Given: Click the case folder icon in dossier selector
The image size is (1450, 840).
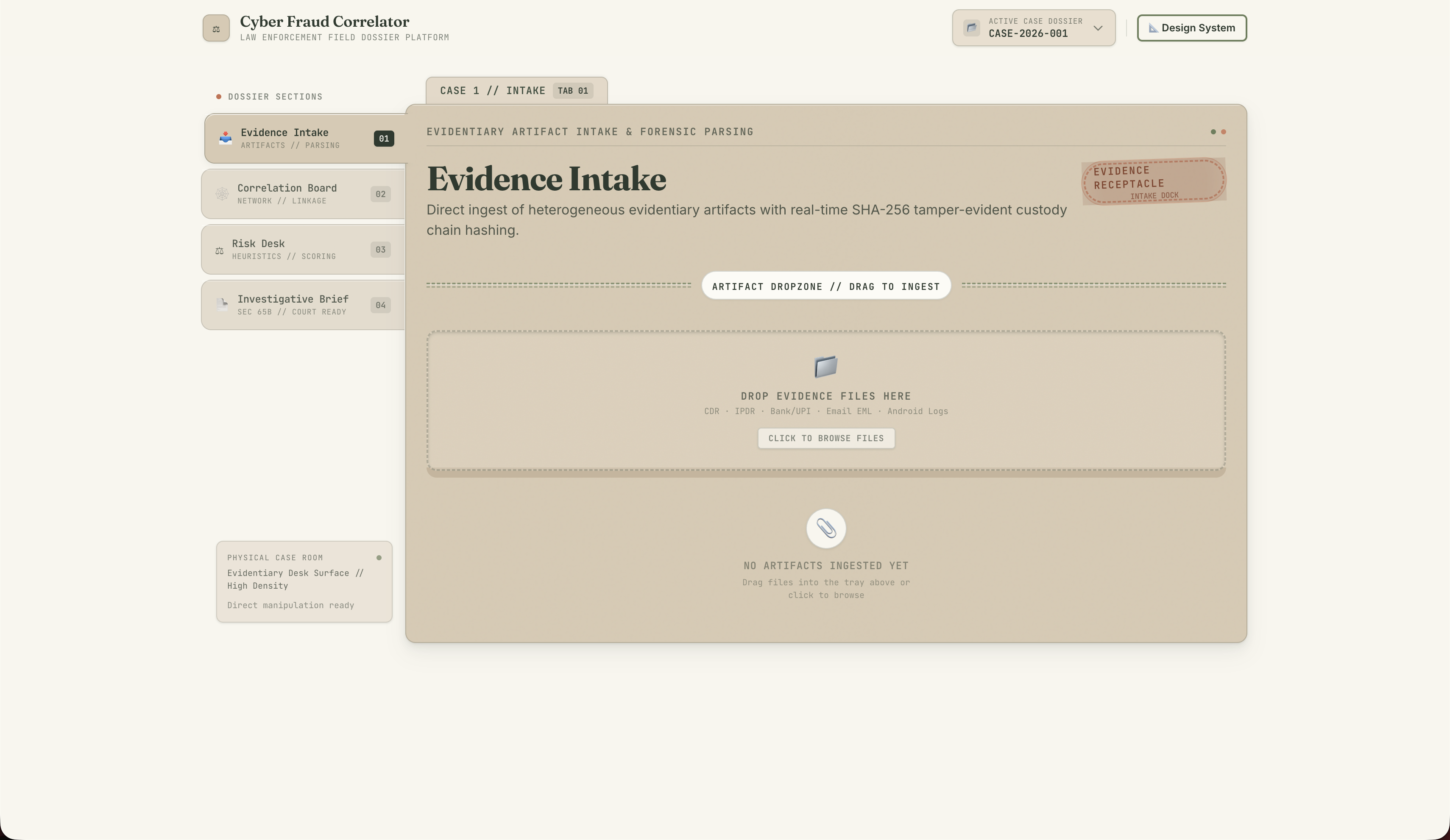Looking at the screenshot, I should [x=972, y=28].
